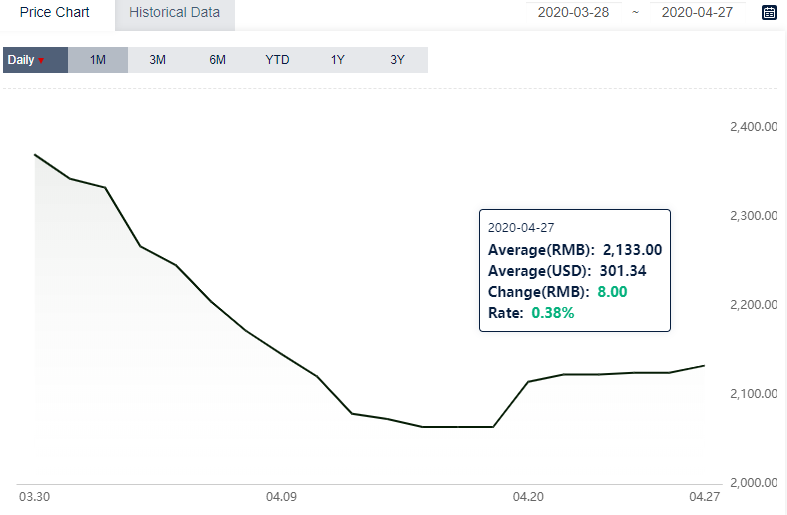This screenshot has height=515, width=787.
Task: Choose the 1M time range
Action: click(98, 60)
